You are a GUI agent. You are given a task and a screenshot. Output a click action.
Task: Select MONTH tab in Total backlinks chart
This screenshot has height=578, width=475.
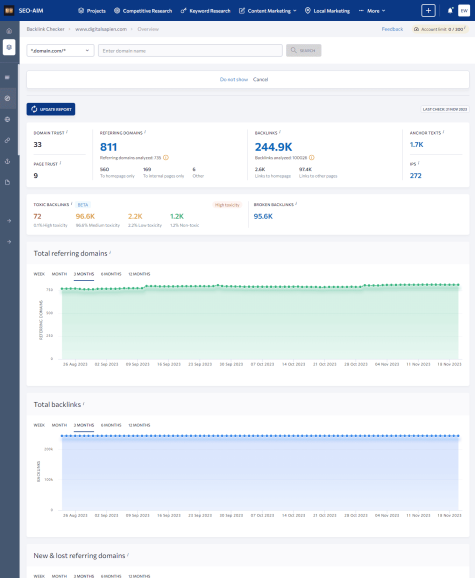click(x=59, y=425)
